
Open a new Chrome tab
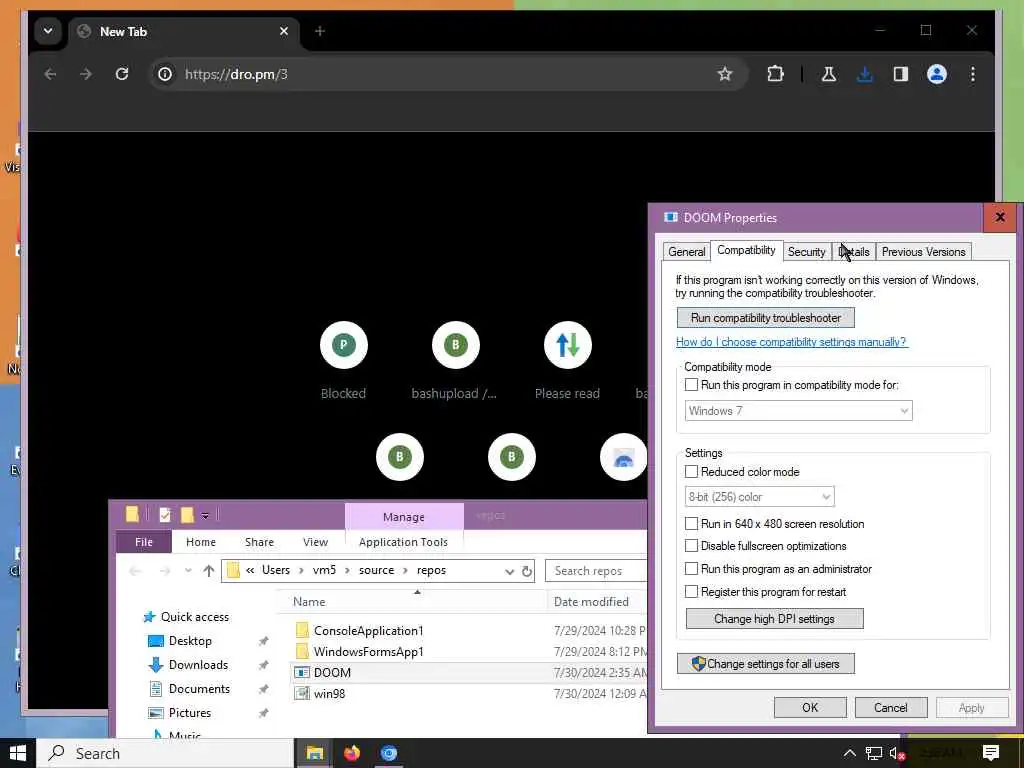320,31
